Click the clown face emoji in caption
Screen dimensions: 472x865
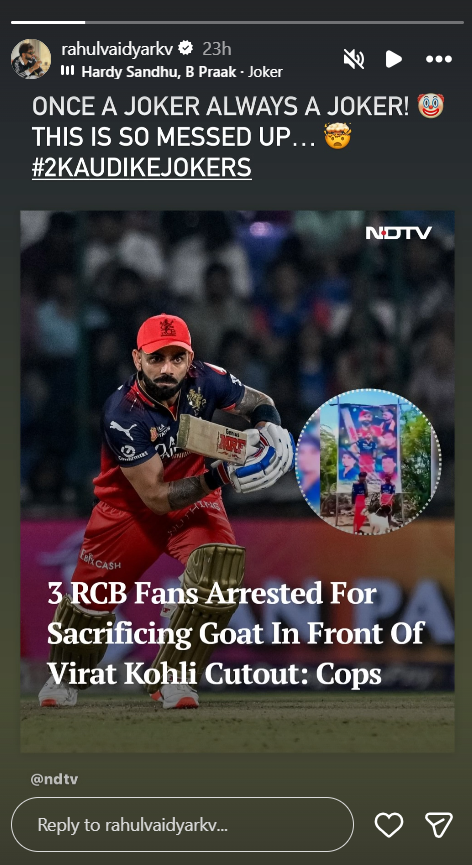(431, 105)
